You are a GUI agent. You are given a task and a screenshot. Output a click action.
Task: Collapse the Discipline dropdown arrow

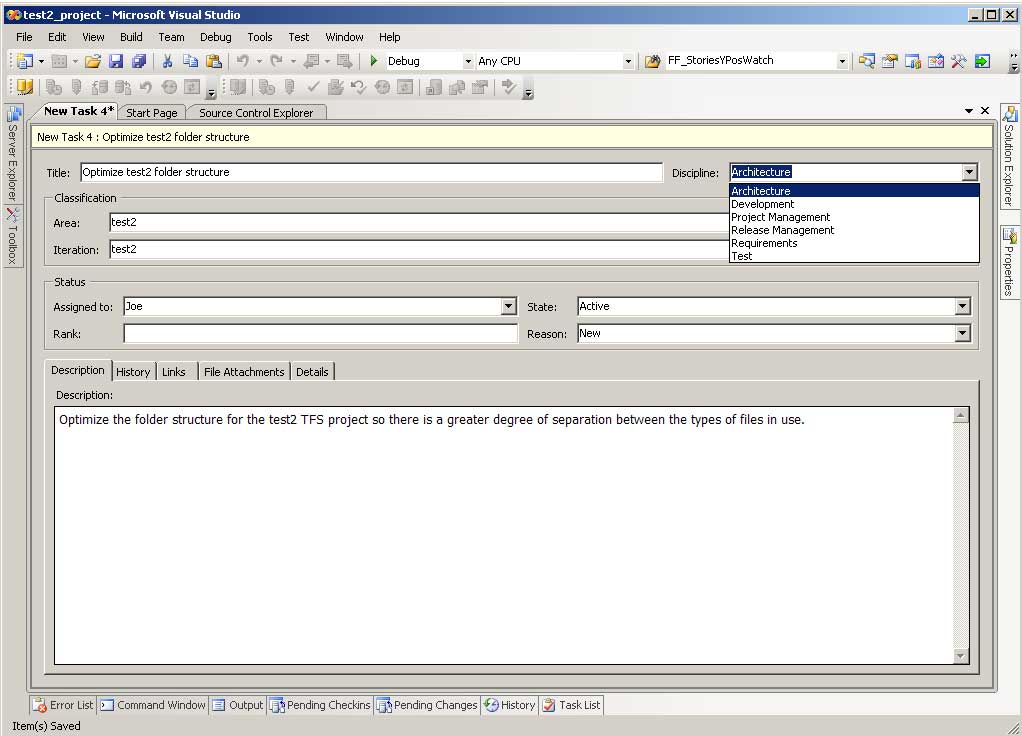click(969, 172)
